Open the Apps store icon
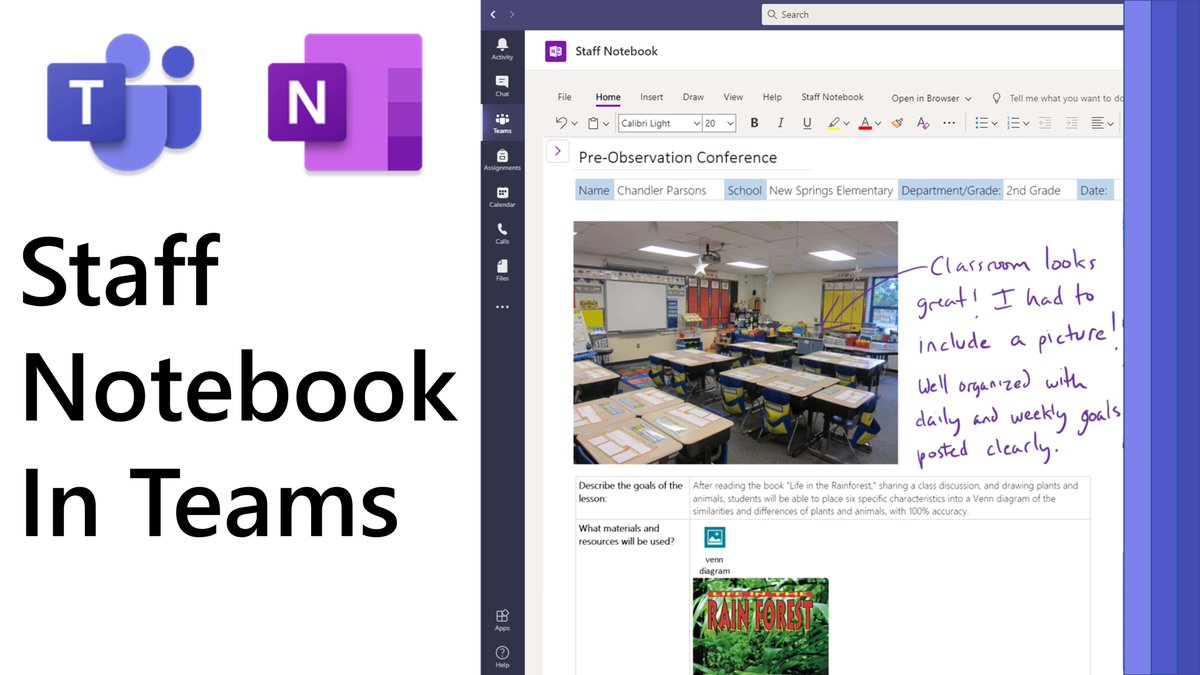Image resolution: width=1200 pixels, height=675 pixels. (x=502, y=620)
